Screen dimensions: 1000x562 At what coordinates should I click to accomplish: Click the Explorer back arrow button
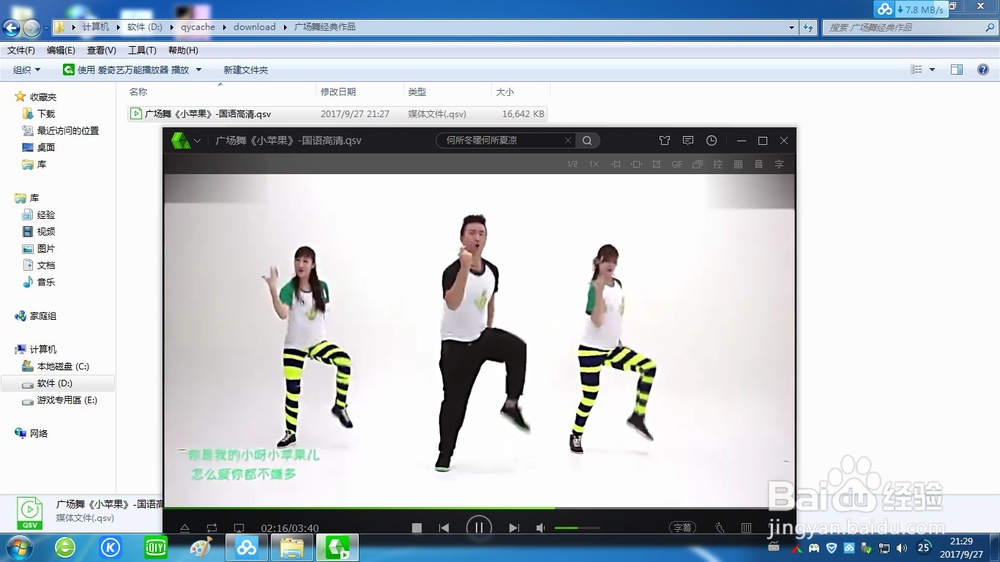click(11, 27)
